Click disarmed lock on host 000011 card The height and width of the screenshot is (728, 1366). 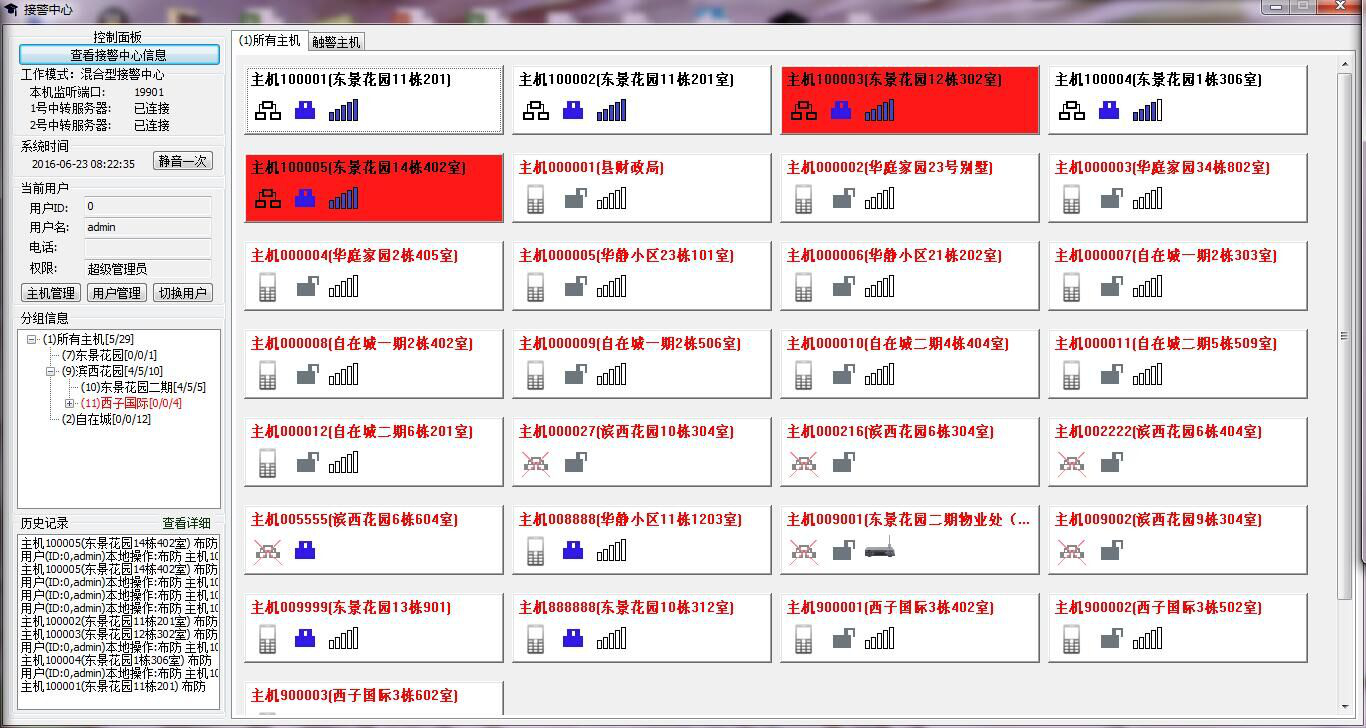(x=1111, y=375)
